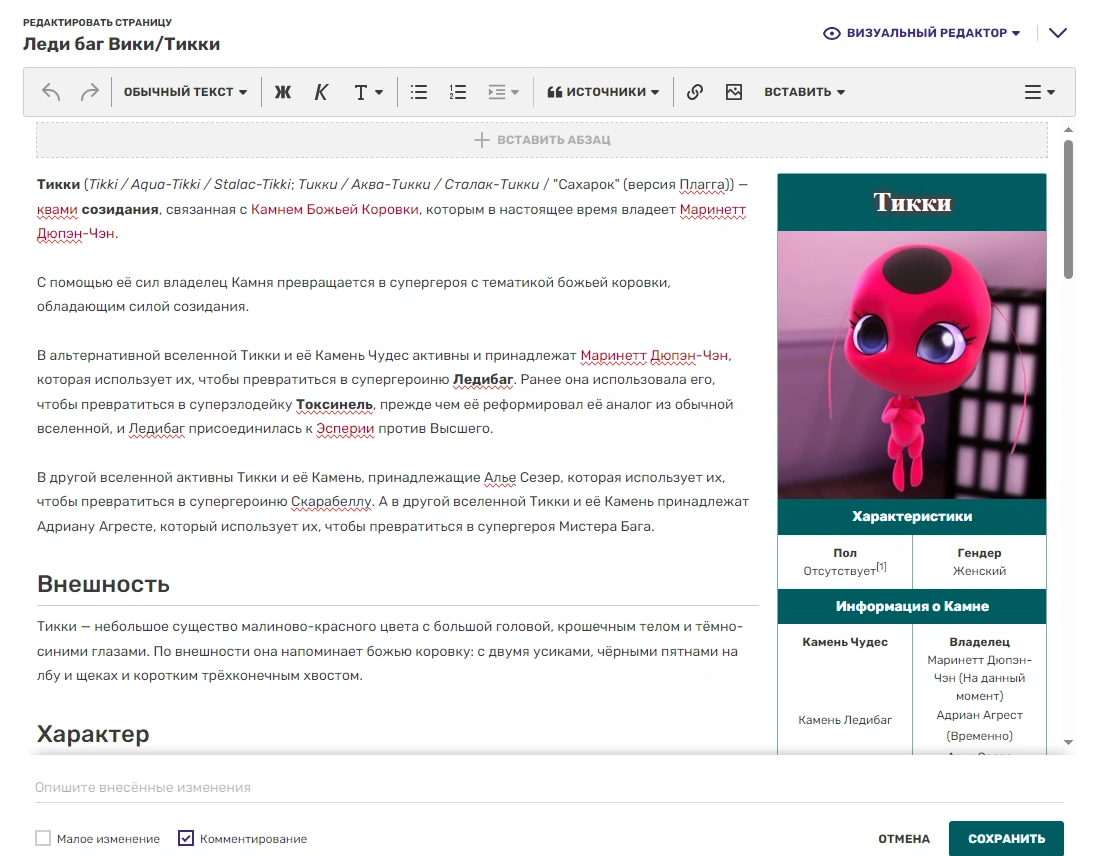
Task: Click the Маринетт Дюпэн-Чэн link in third paragraph
Action: click(x=655, y=355)
